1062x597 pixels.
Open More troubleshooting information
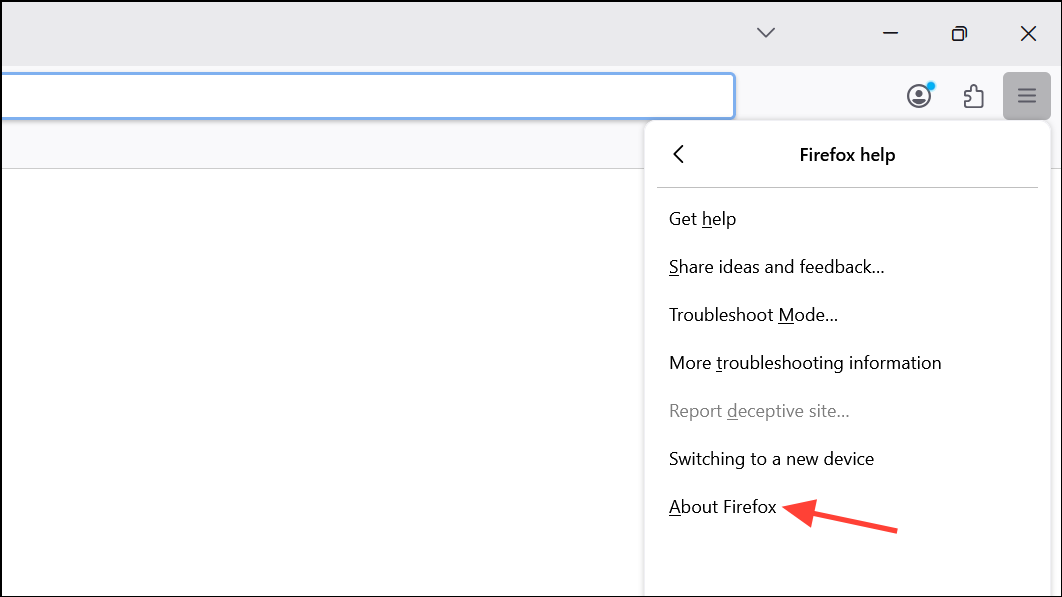(805, 363)
